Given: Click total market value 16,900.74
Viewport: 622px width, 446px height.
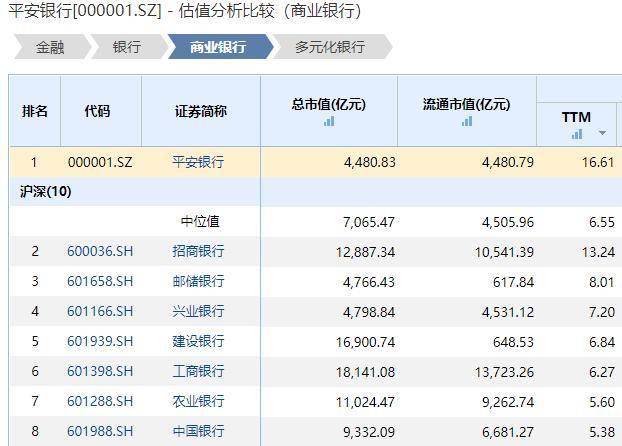Looking at the screenshot, I should [x=366, y=342].
